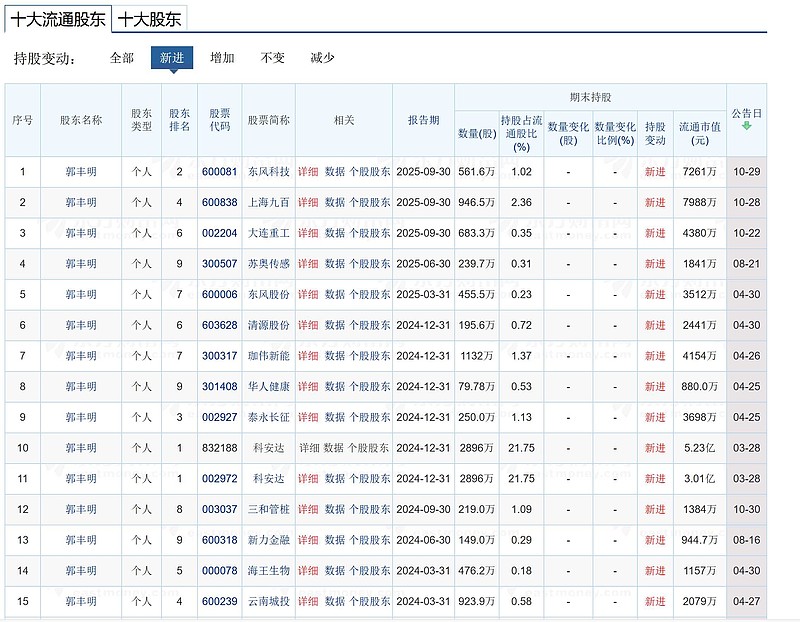Click 新进 status in 东风科技 row
Viewport: 800px width, 622px height.
point(655,172)
